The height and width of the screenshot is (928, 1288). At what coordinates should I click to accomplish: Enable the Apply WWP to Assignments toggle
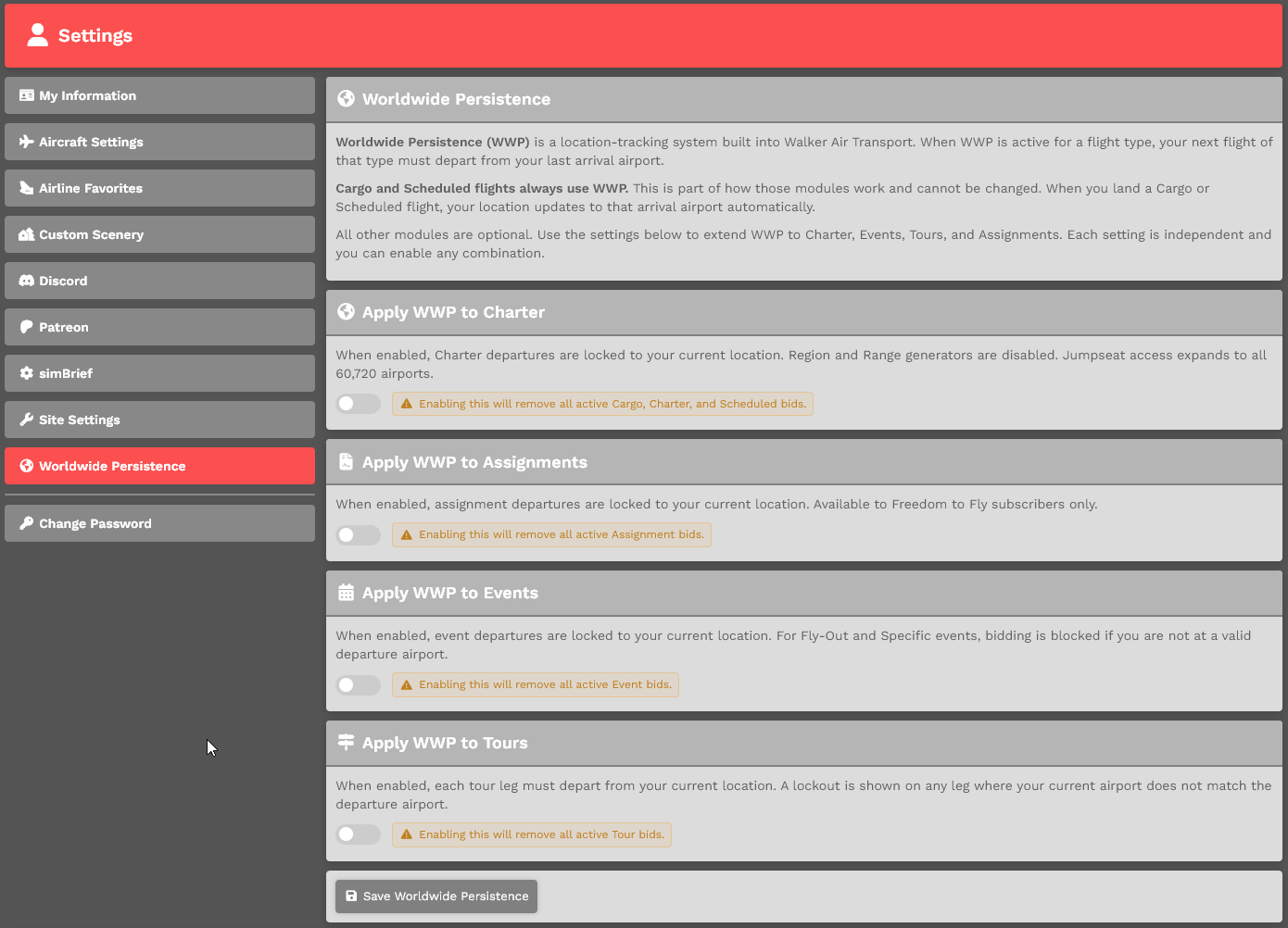click(x=359, y=534)
